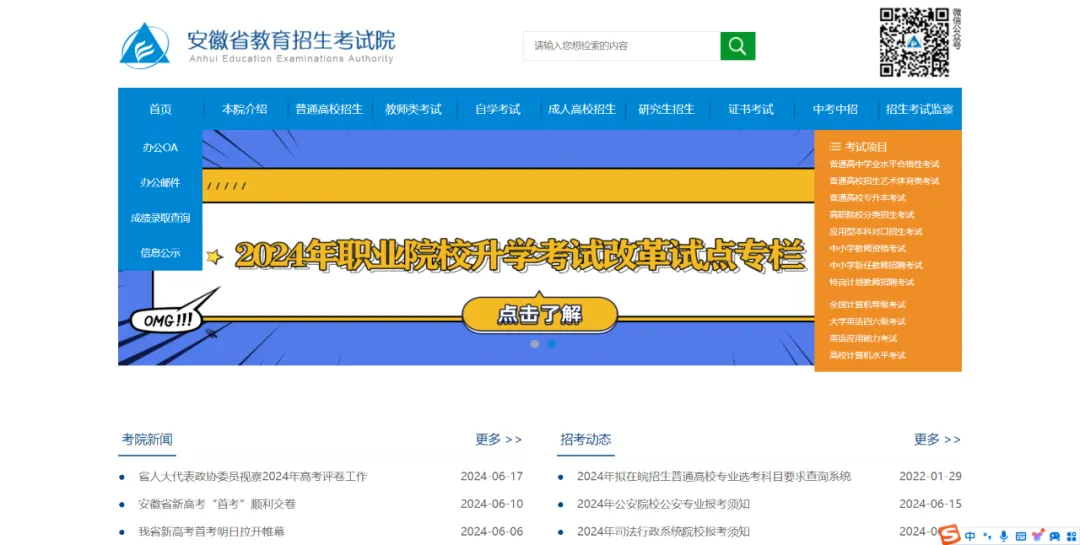The width and height of the screenshot is (1080, 545).
Task: Click the 点击了解 banner button
Action: click(539, 314)
